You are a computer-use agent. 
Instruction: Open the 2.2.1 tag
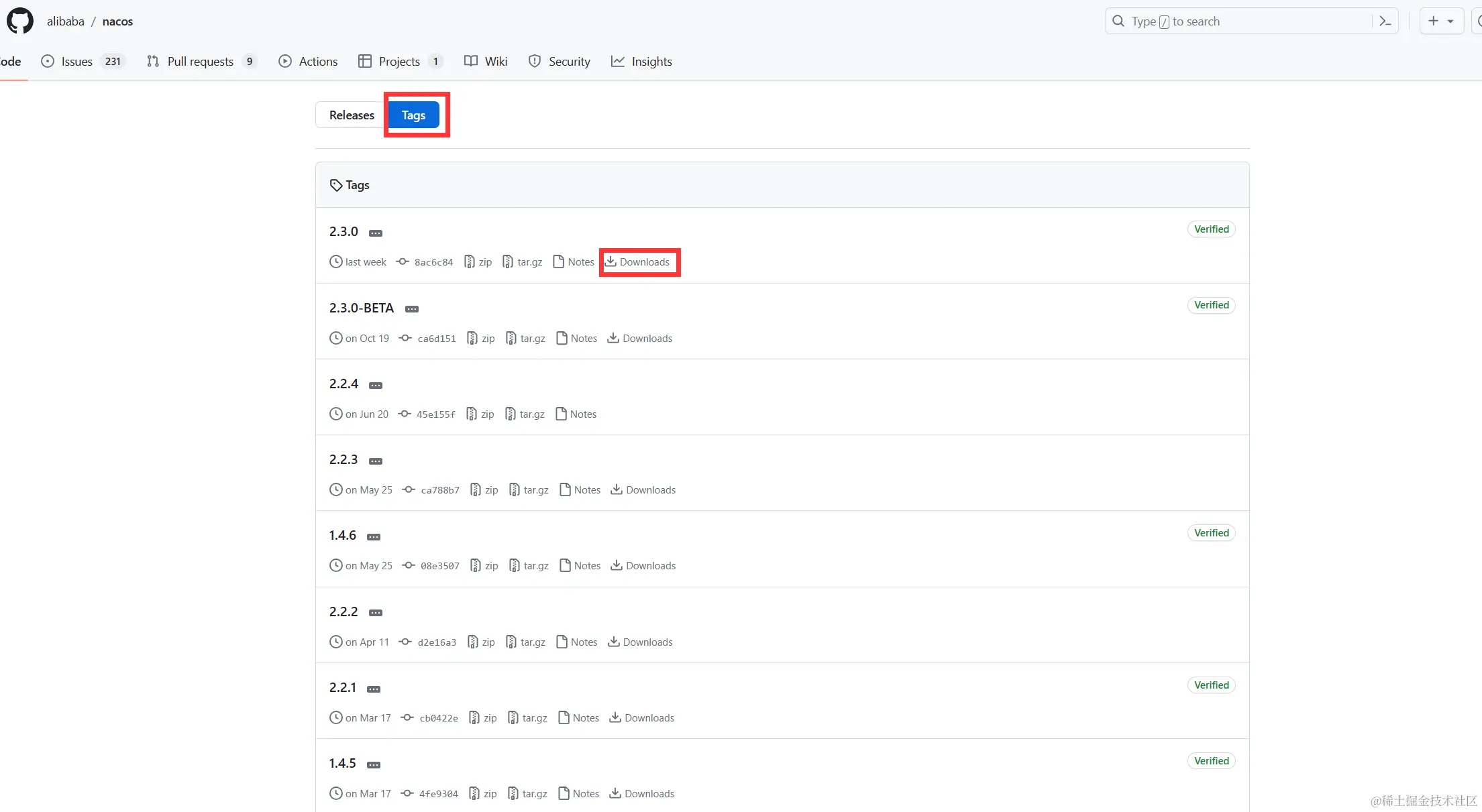pyautogui.click(x=342, y=688)
